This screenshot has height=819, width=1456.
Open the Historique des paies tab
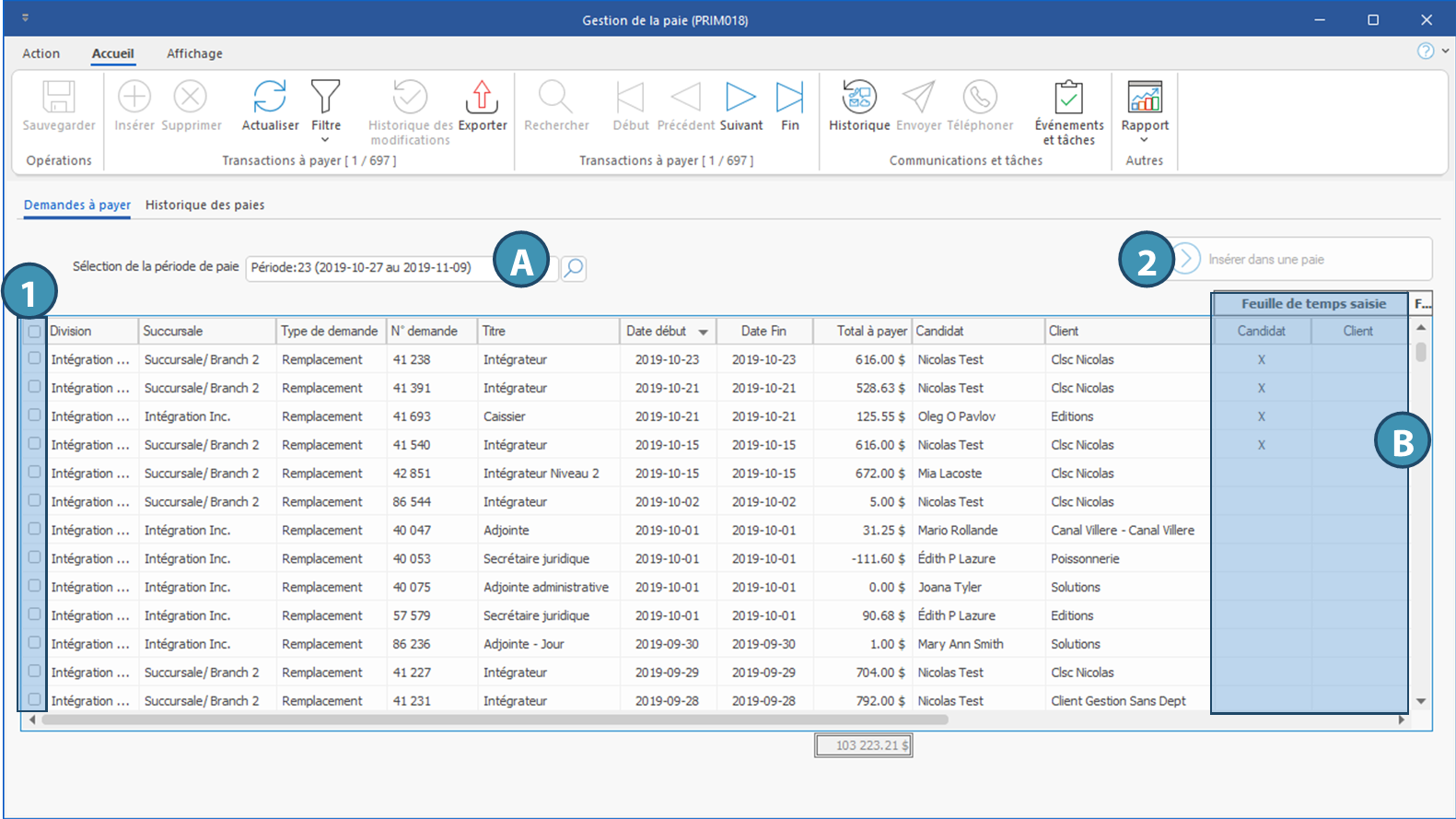pos(204,205)
